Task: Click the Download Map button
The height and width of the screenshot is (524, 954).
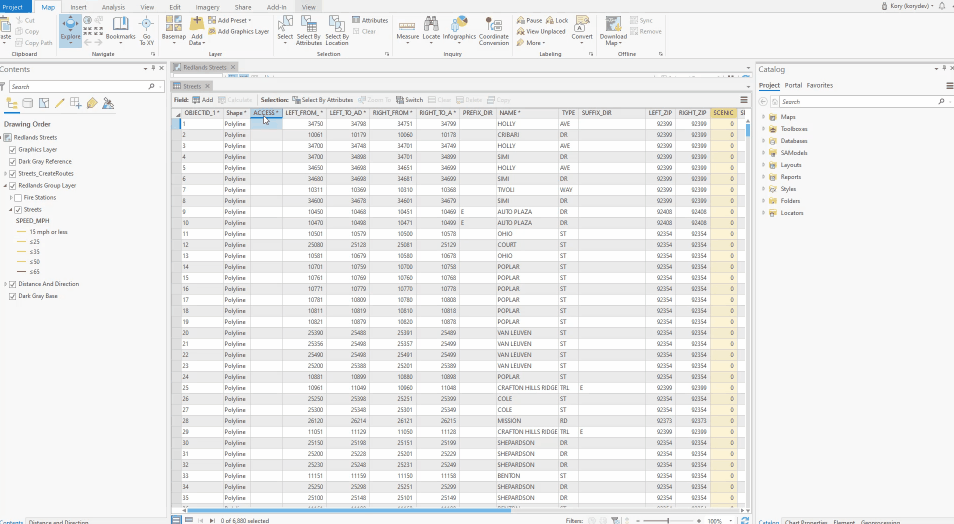Action: point(613,30)
